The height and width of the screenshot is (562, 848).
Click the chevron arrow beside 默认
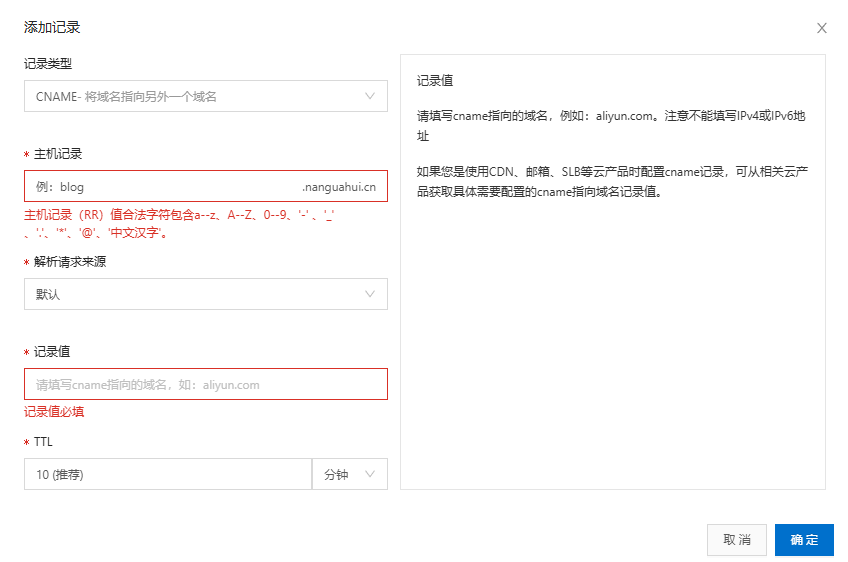371,294
